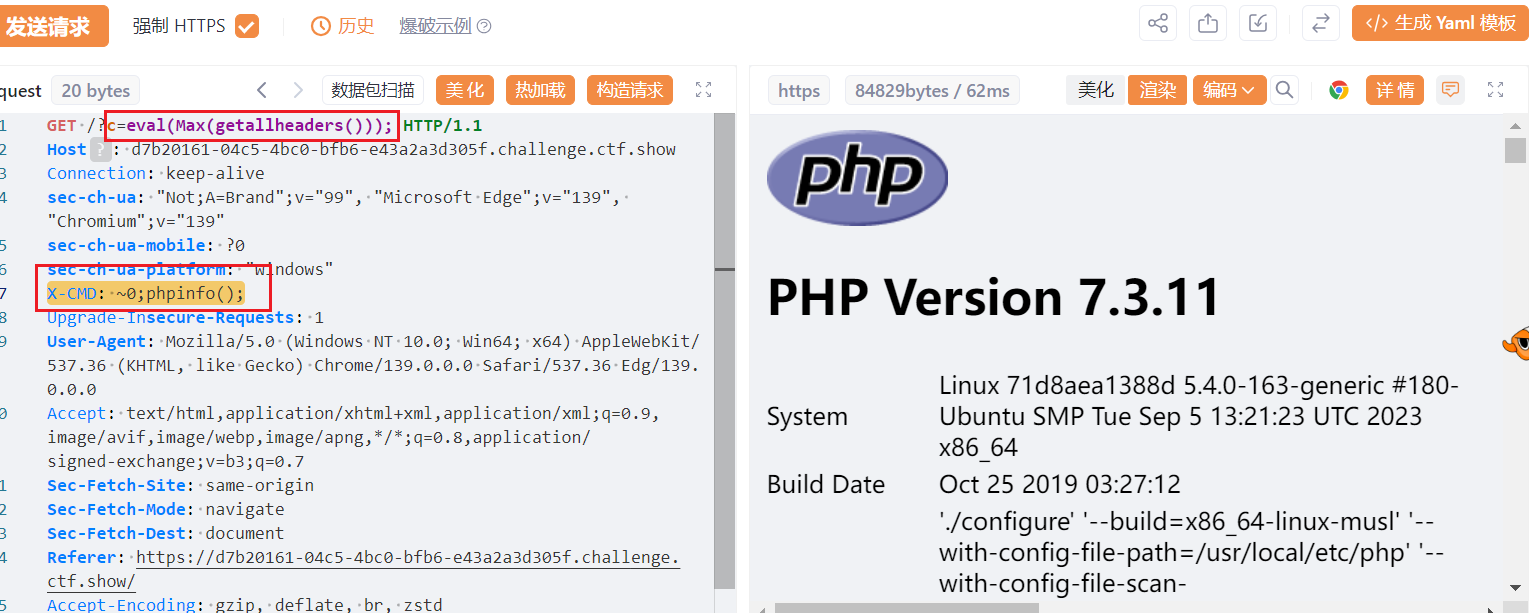Click the help icon beside 爆破示例
This screenshot has width=1529, height=613.
click(484, 27)
